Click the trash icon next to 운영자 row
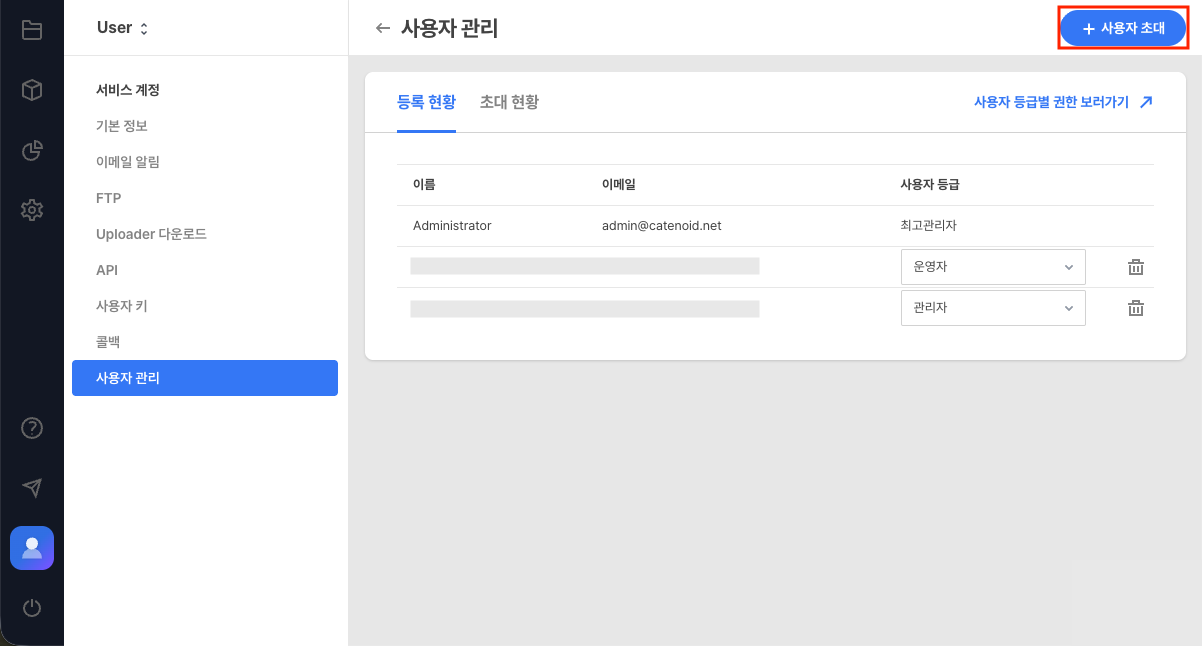The width and height of the screenshot is (1202, 646). pos(1135,266)
